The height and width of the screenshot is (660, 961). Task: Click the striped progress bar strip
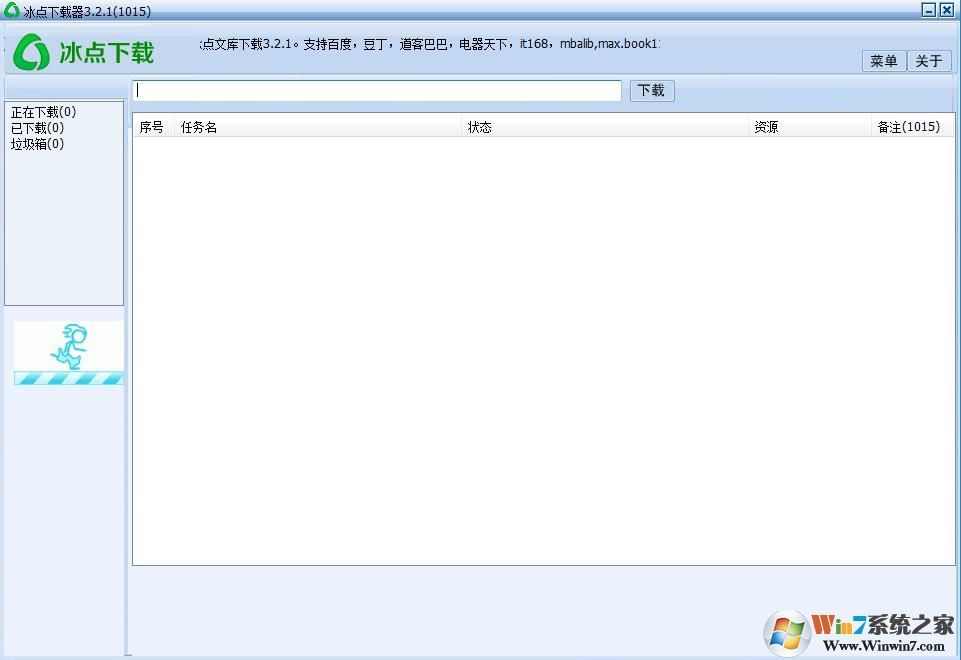pyautogui.click(x=67, y=378)
